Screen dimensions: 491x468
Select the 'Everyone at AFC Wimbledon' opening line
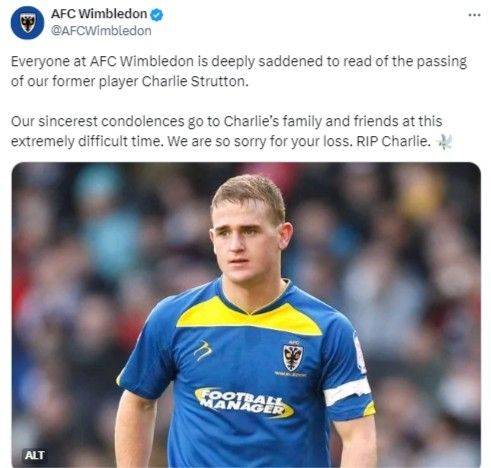[239, 71]
